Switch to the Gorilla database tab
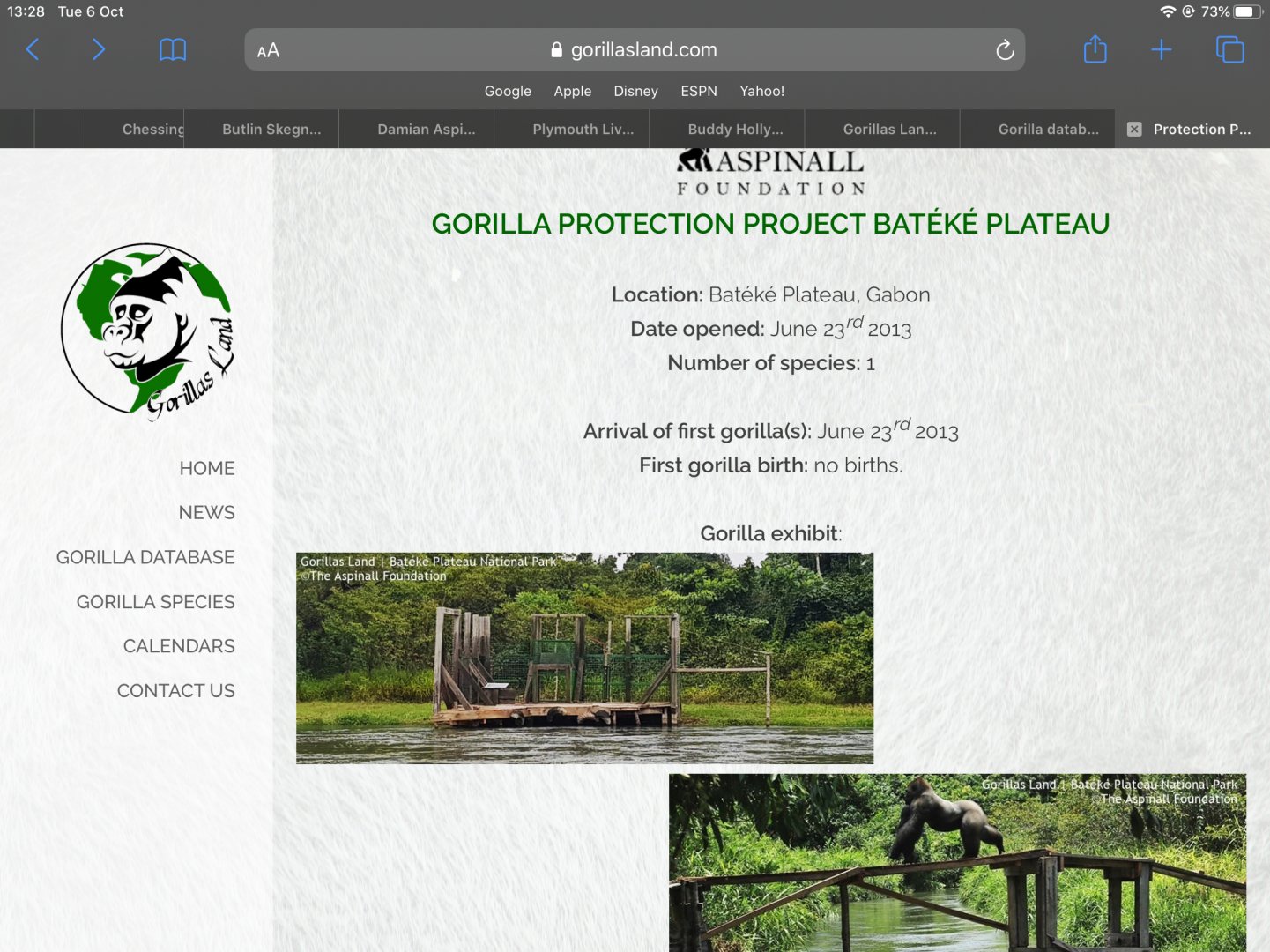The height and width of the screenshot is (952, 1270). (1047, 129)
